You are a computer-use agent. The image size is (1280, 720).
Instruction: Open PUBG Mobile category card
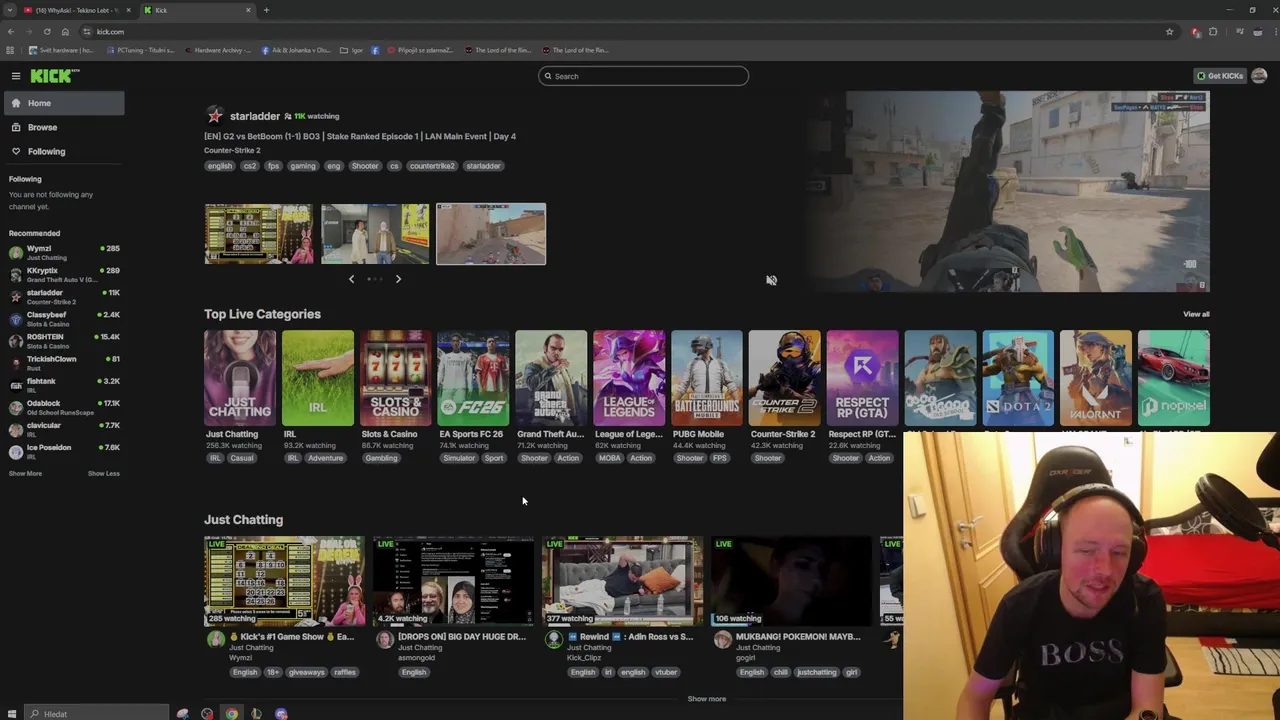(707, 378)
